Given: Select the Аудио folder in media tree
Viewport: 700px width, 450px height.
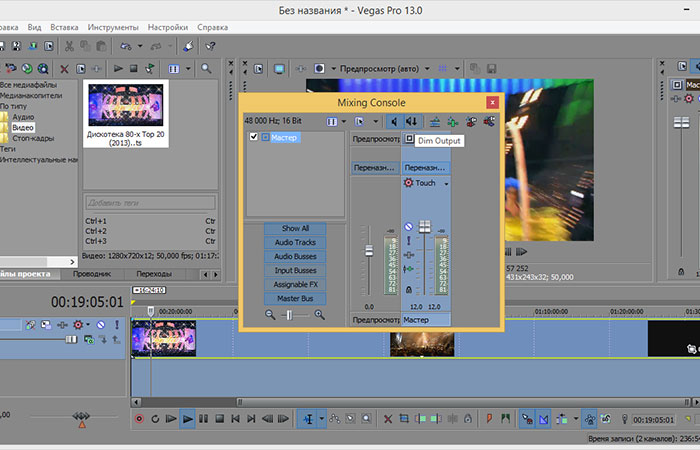Looking at the screenshot, I should (23, 117).
